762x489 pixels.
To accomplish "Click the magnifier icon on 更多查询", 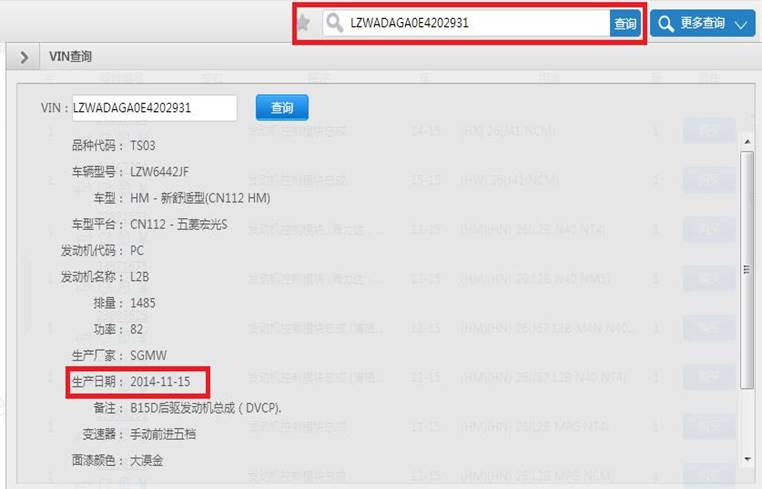I will (666, 23).
